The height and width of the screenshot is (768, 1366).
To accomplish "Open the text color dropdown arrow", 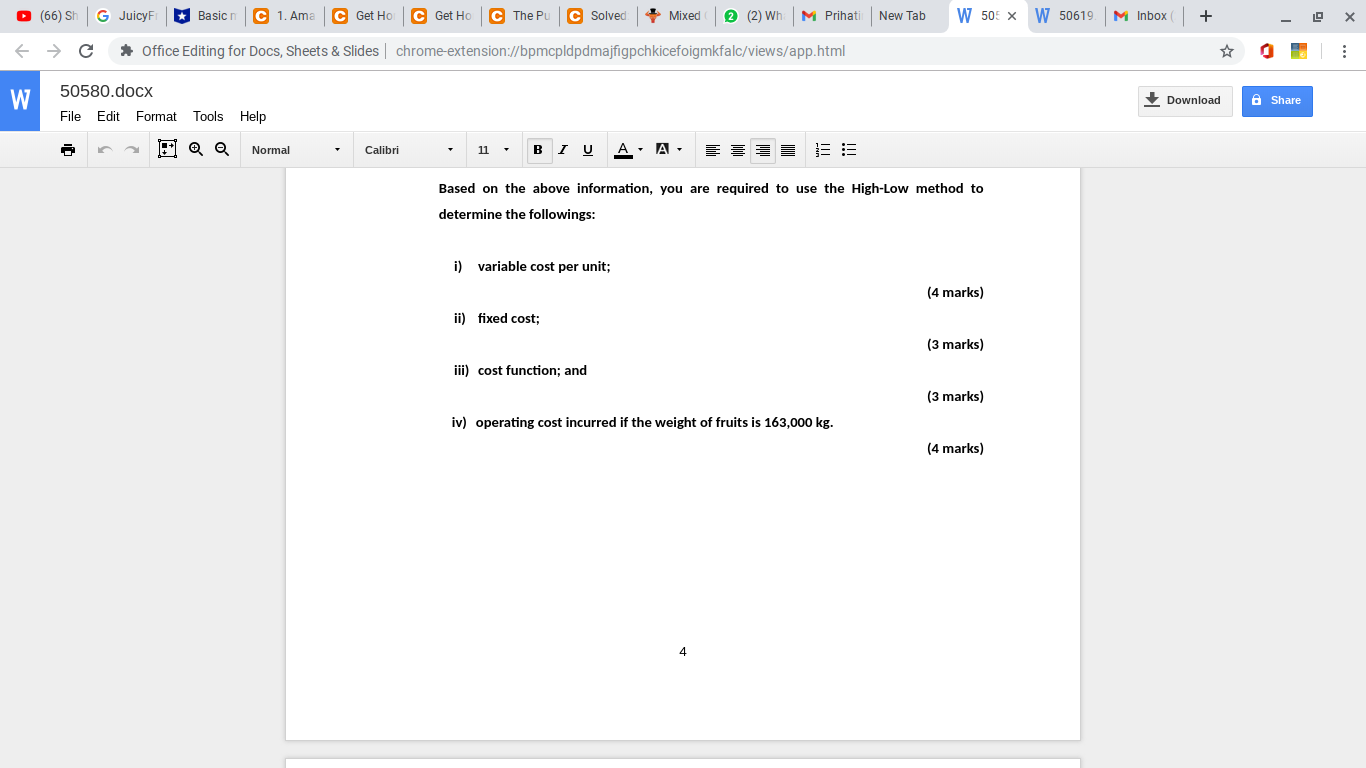I will [640, 150].
